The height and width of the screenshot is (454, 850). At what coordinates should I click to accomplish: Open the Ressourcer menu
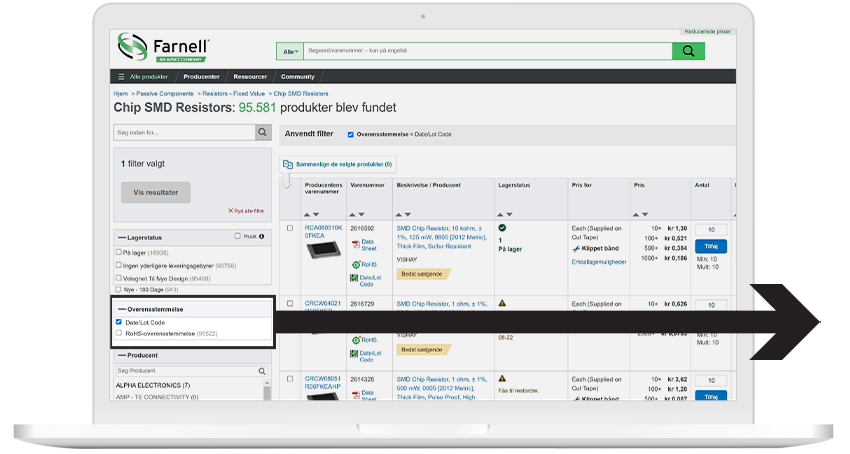pos(250,77)
